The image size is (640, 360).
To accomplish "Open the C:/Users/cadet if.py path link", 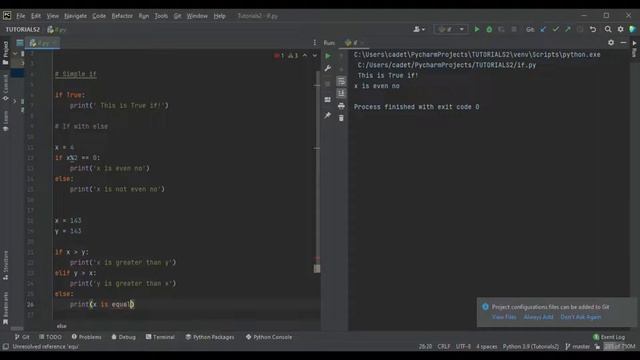I will pos(447,65).
